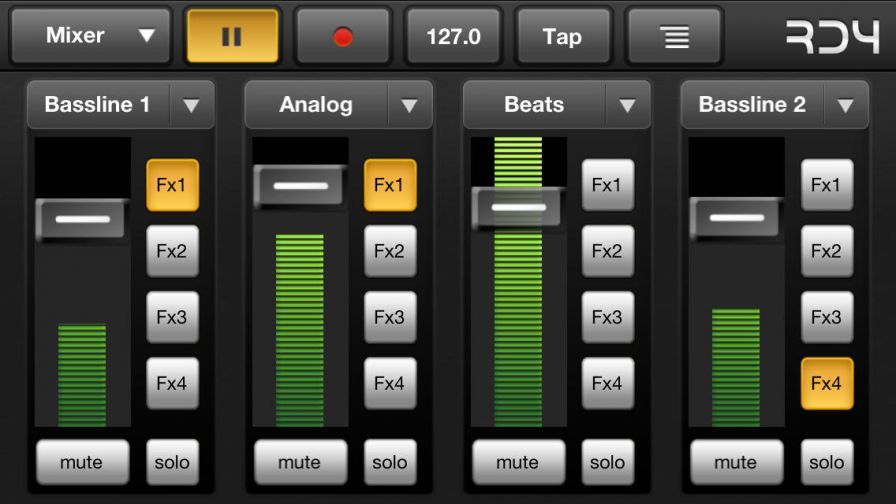Click the Beats volume fader handle

pyautogui.click(x=518, y=207)
